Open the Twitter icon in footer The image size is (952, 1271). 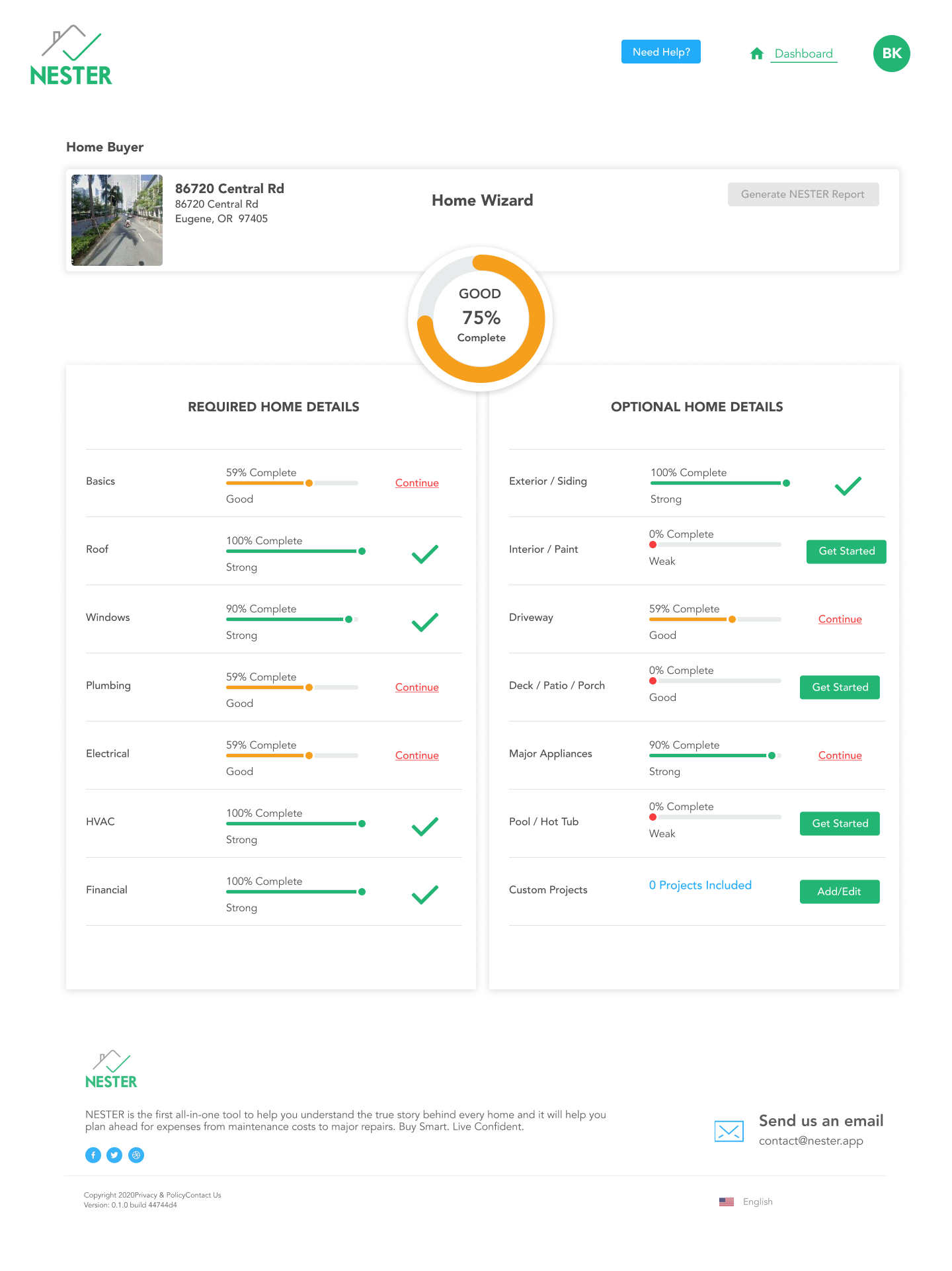[114, 1155]
